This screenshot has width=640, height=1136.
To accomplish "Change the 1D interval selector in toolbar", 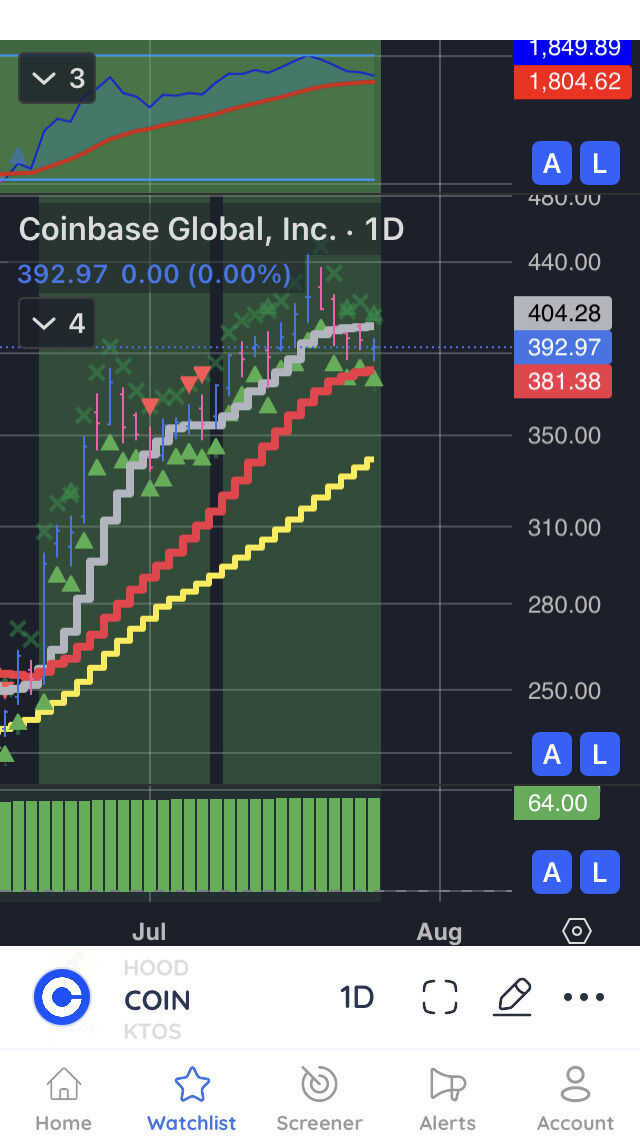I will [x=357, y=998].
